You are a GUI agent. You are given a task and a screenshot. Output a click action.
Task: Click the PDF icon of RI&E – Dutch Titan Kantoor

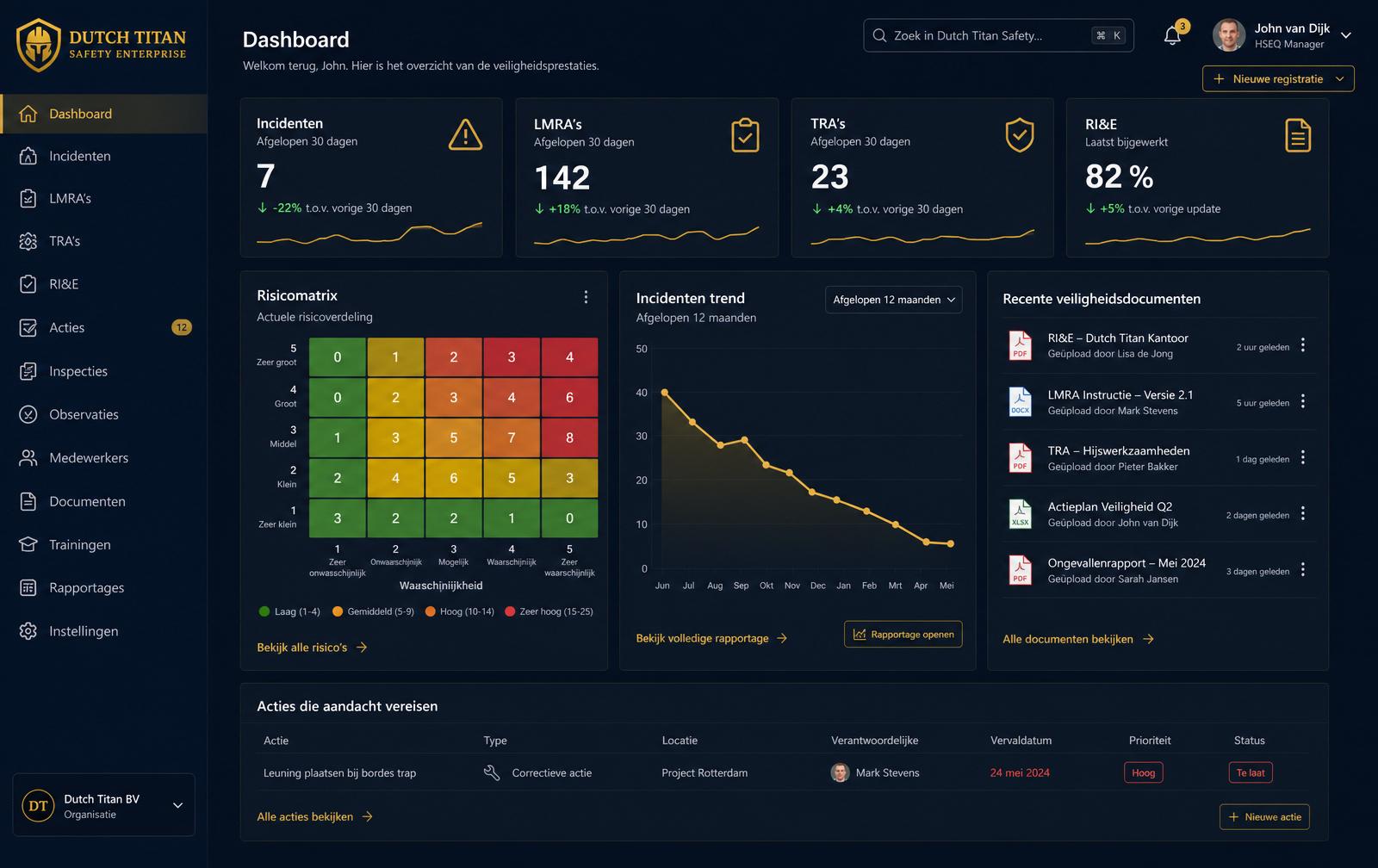point(1020,345)
